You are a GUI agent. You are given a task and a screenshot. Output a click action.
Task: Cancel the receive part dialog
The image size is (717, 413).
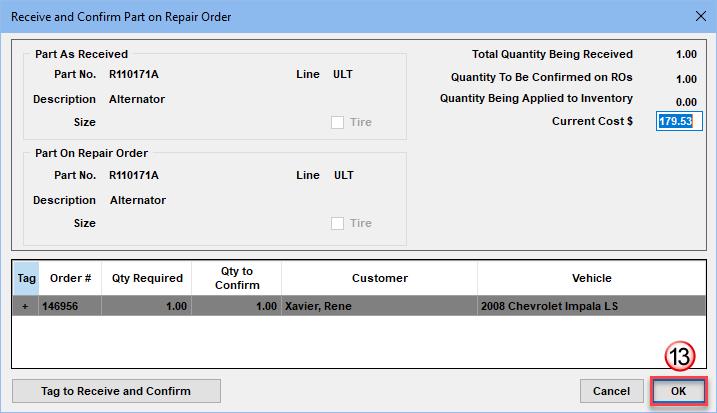click(x=611, y=390)
